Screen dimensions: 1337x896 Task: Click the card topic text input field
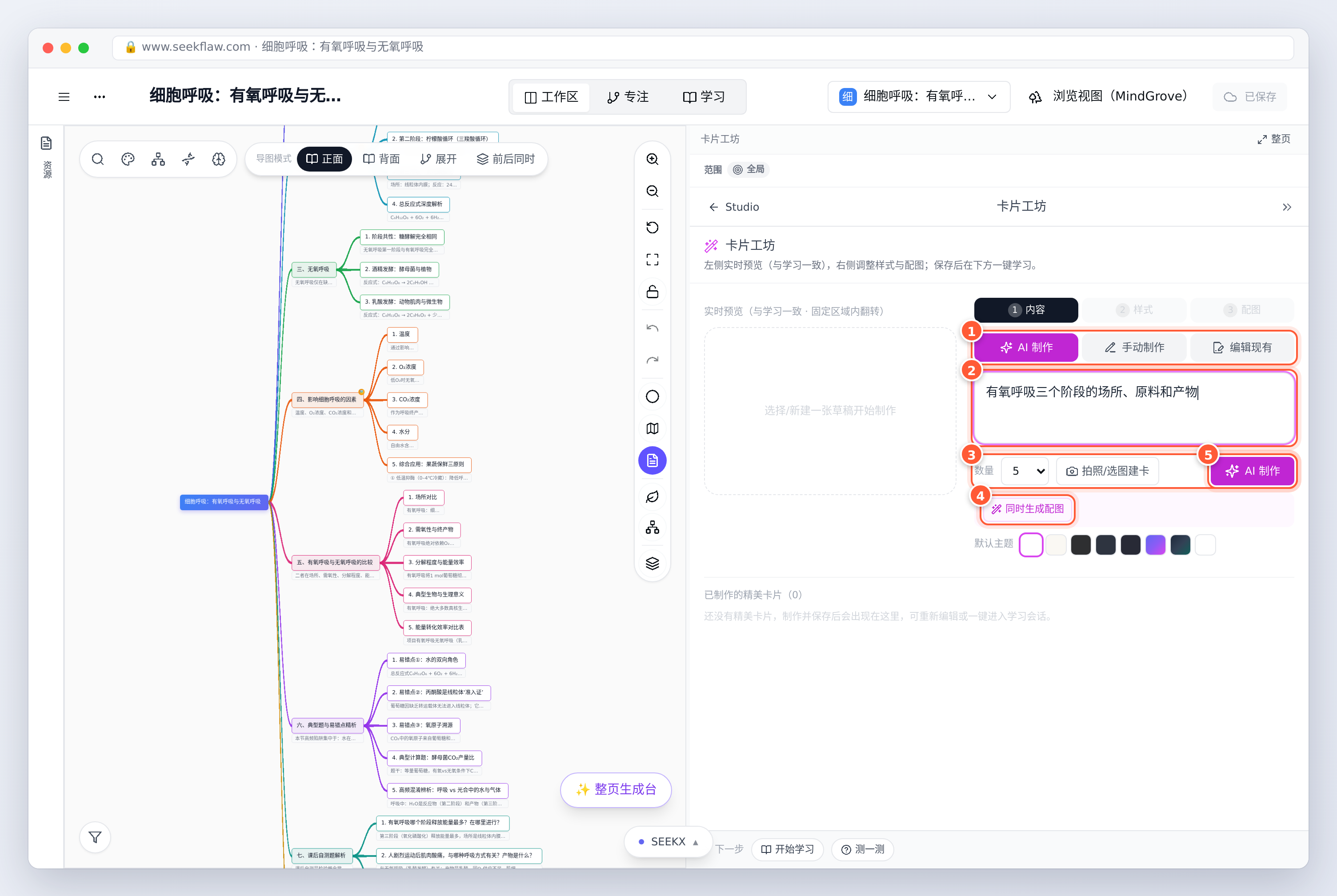point(1134,408)
